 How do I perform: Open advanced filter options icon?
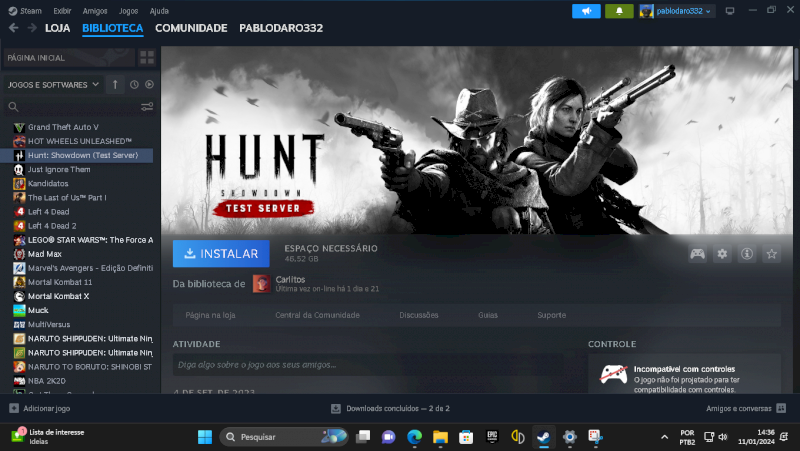pos(147,107)
